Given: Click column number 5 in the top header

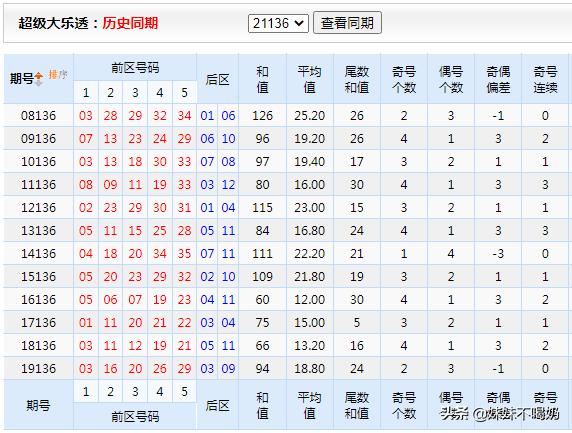Looking at the screenshot, I should click(x=185, y=93).
